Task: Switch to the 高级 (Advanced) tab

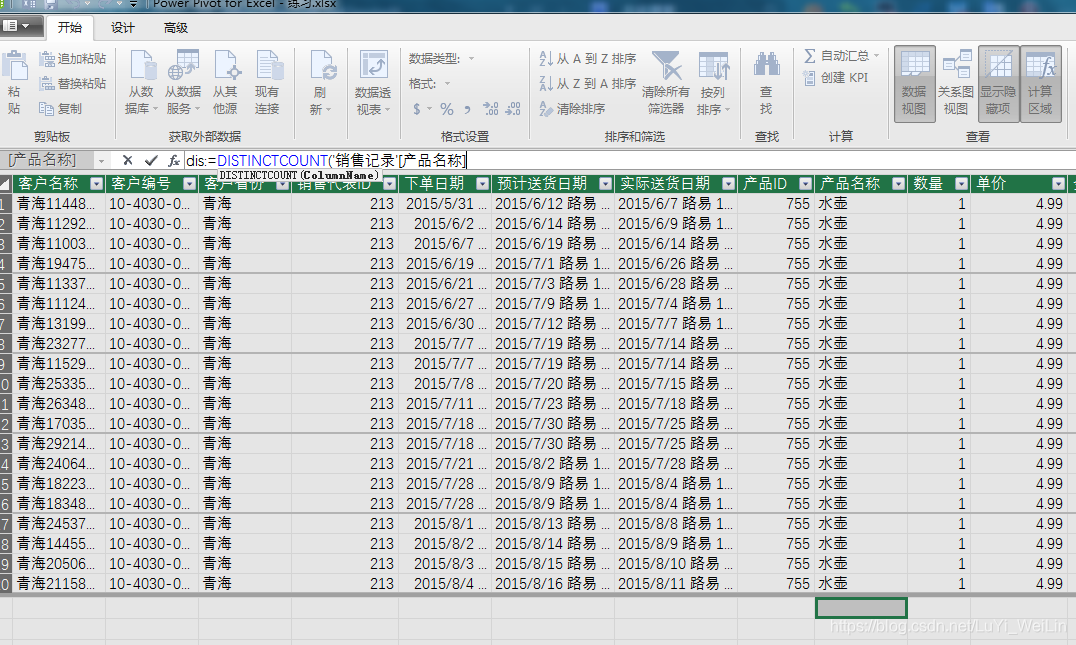Action: (x=176, y=27)
